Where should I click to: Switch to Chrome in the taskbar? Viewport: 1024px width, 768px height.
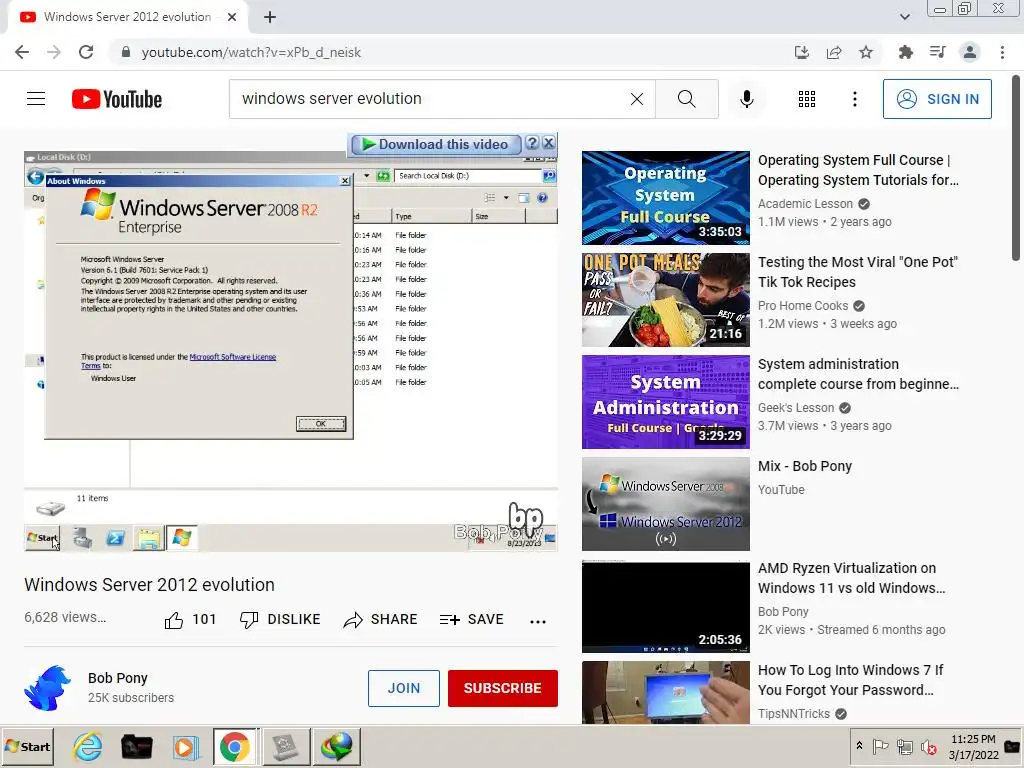tap(234, 746)
